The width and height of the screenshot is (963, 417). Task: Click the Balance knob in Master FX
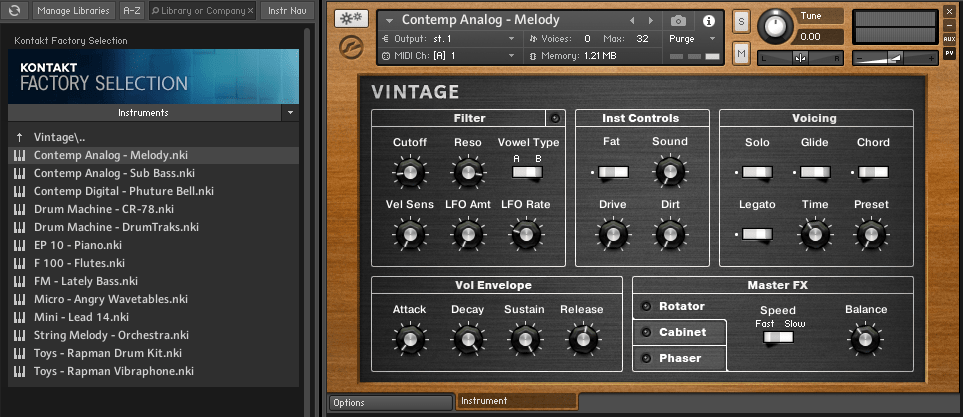tap(865, 340)
